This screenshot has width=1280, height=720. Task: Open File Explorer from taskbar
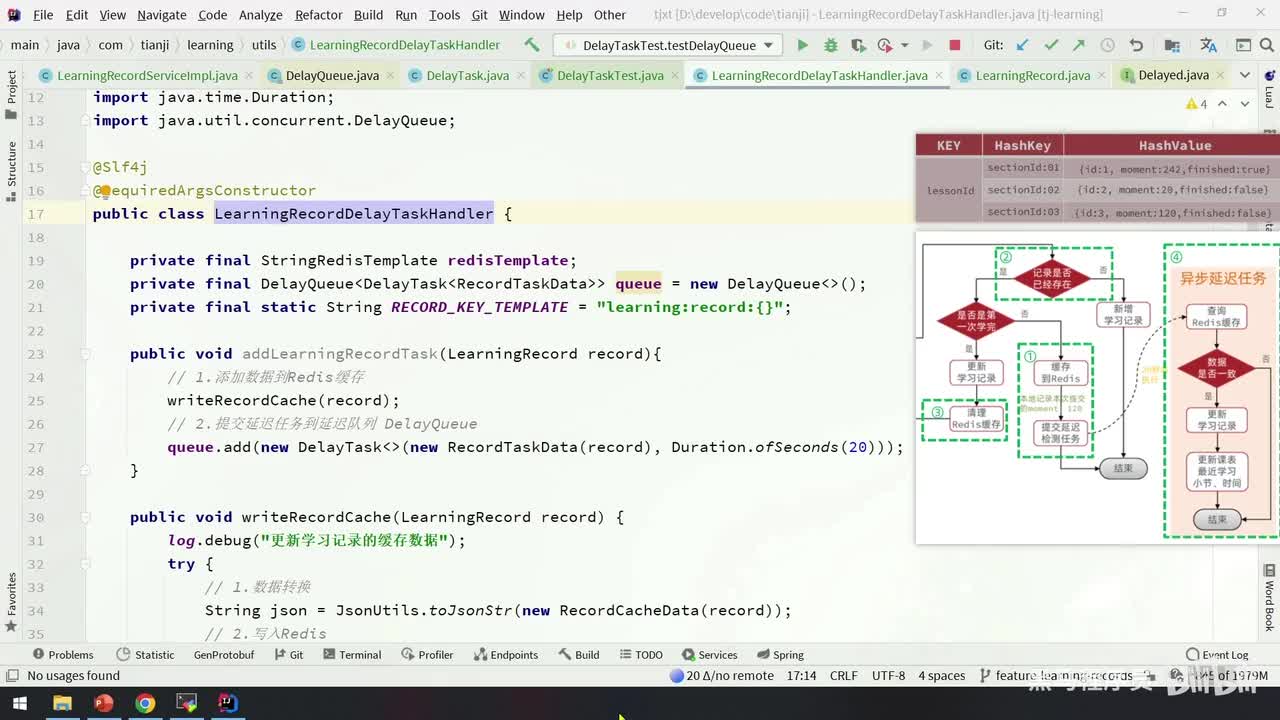62,703
